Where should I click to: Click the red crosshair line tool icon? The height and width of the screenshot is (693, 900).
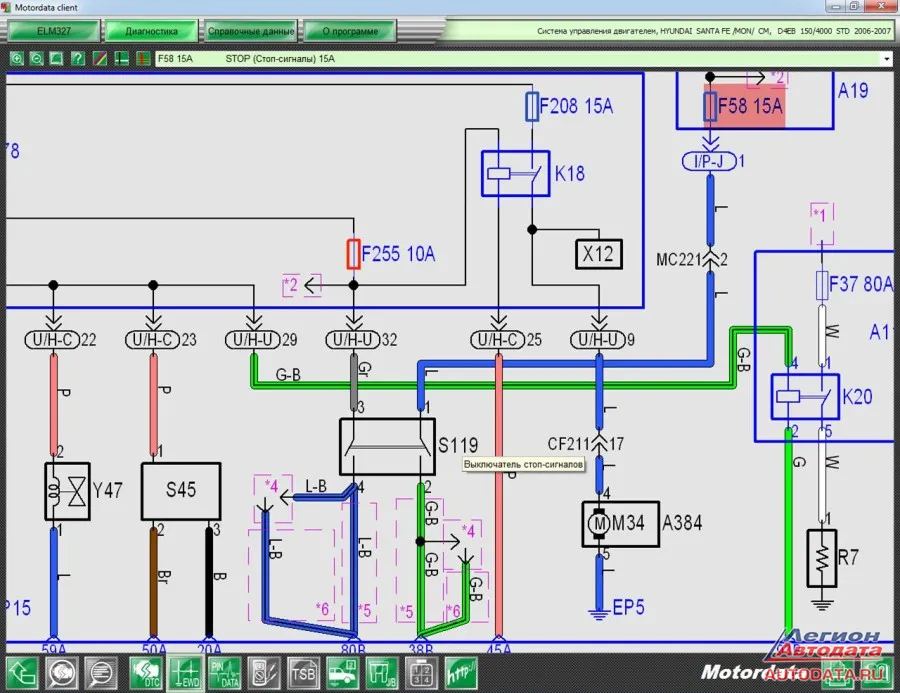pyautogui.click(x=143, y=58)
